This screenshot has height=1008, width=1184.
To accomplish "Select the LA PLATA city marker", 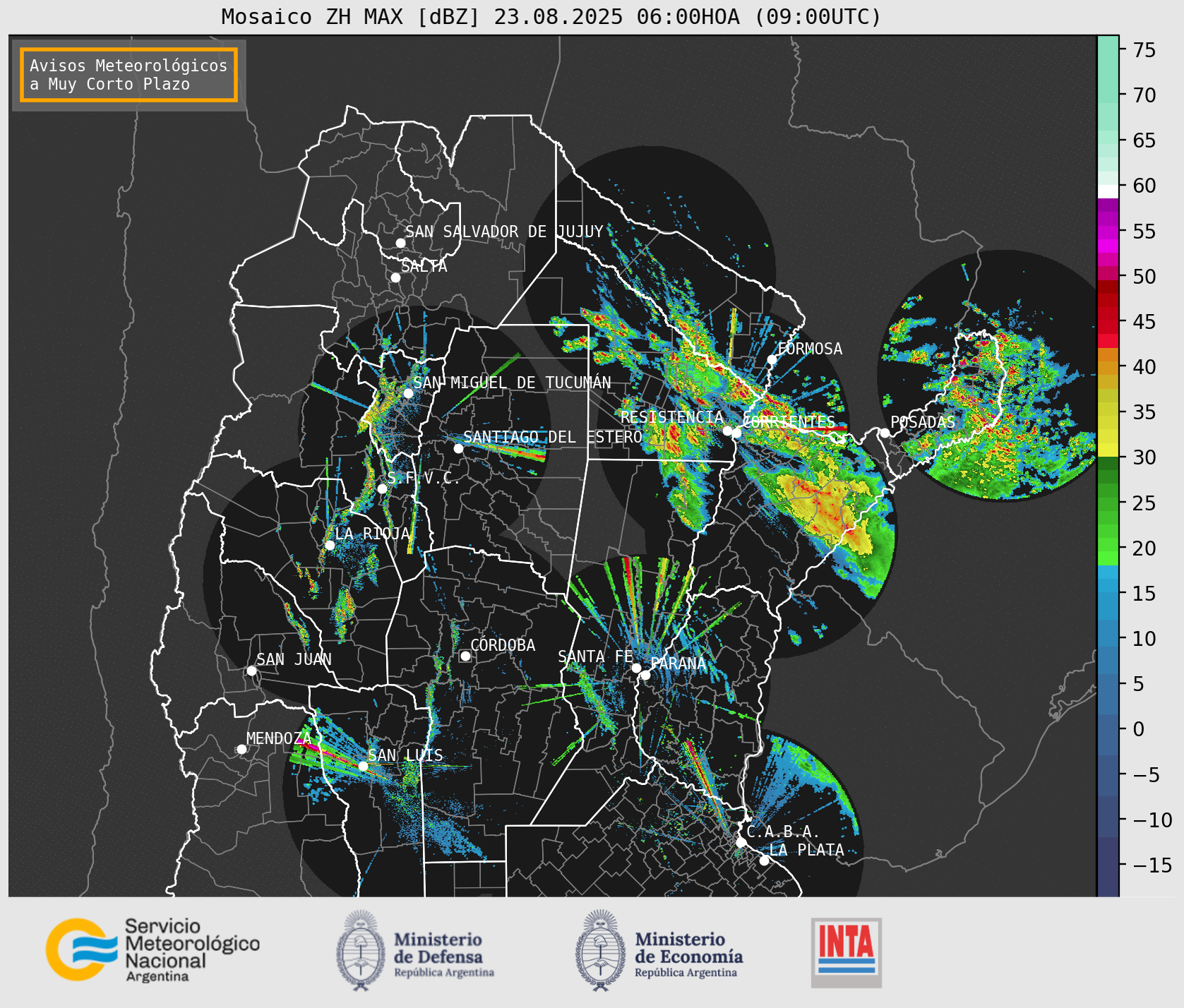I will 764,860.
